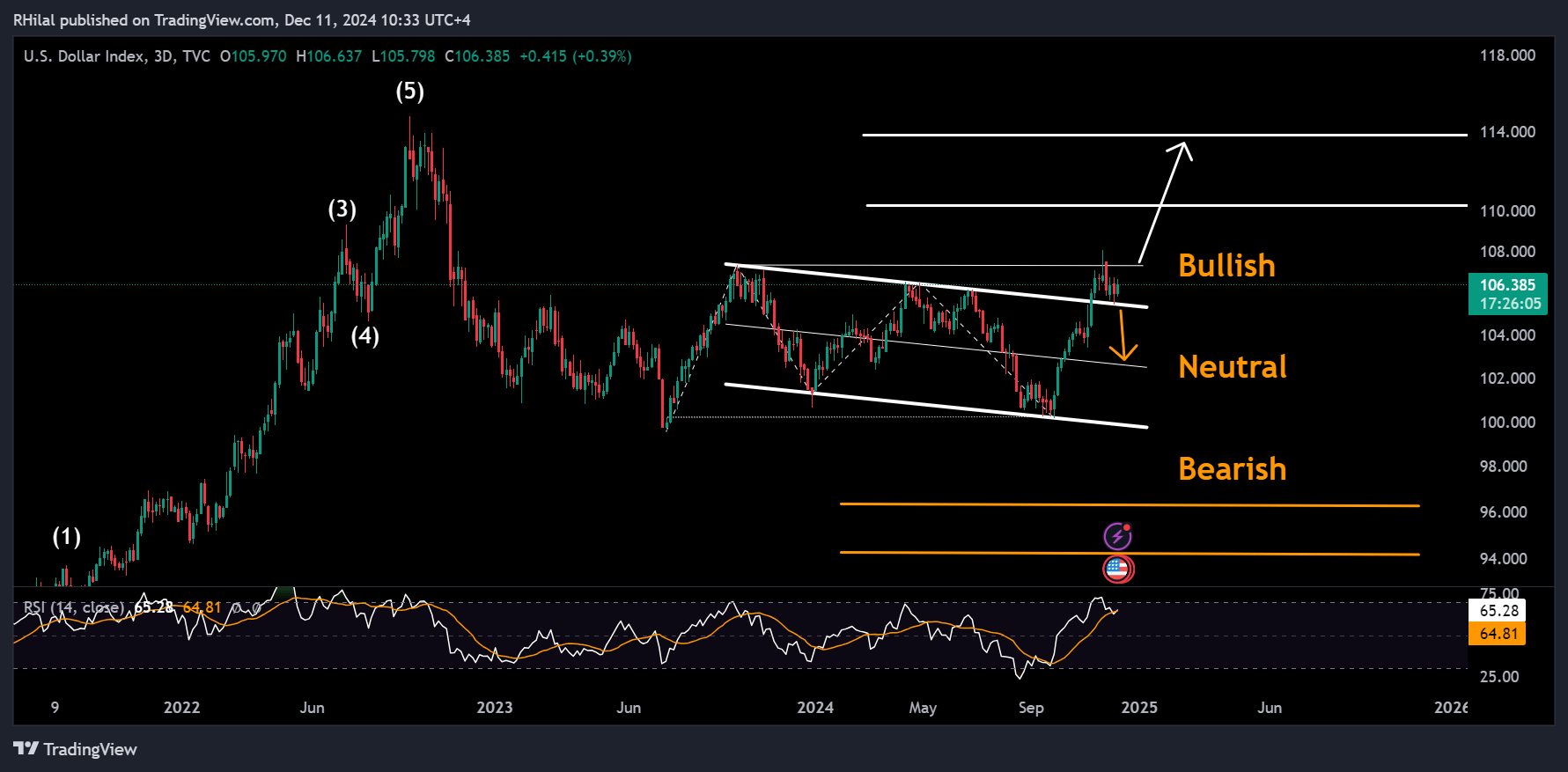Click the TradingView logo

coord(76,749)
